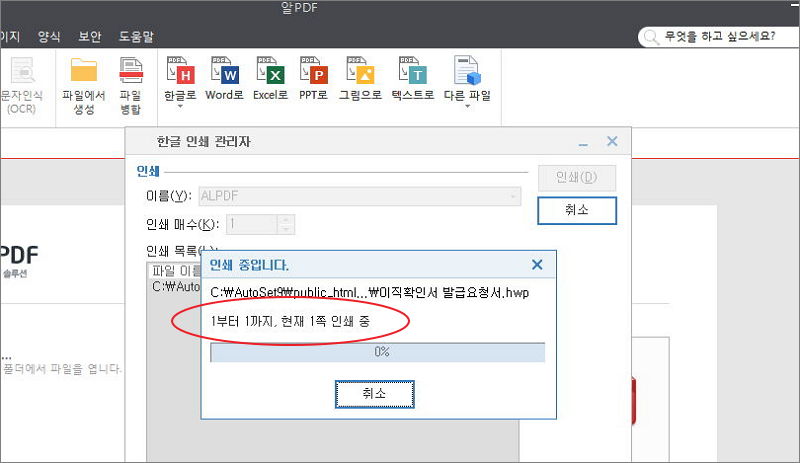The height and width of the screenshot is (463, 800).
Task: Click the 0% print progress bar
Action: (x=378, y=352)
